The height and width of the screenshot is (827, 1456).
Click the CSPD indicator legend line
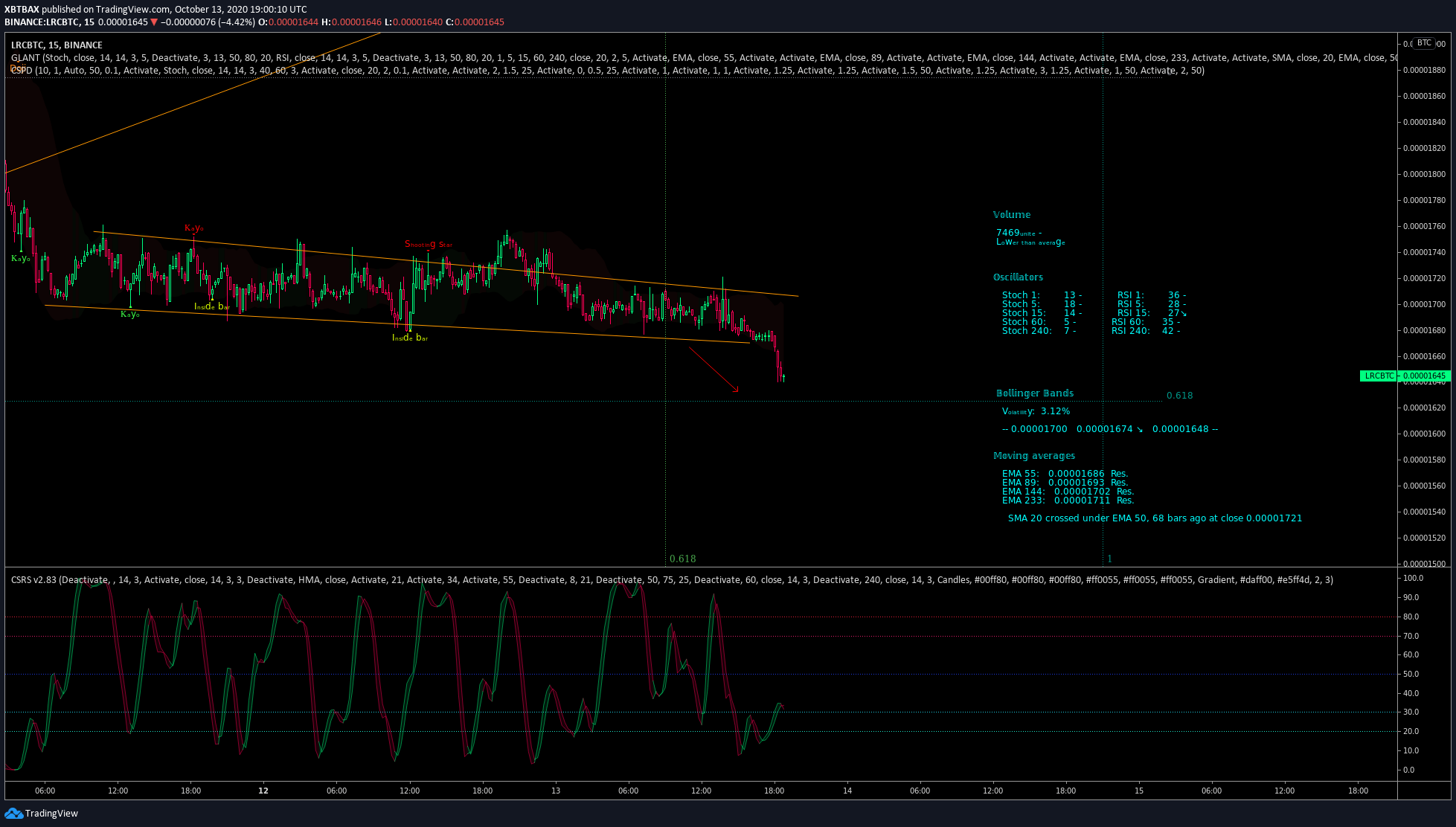[608, 71]
